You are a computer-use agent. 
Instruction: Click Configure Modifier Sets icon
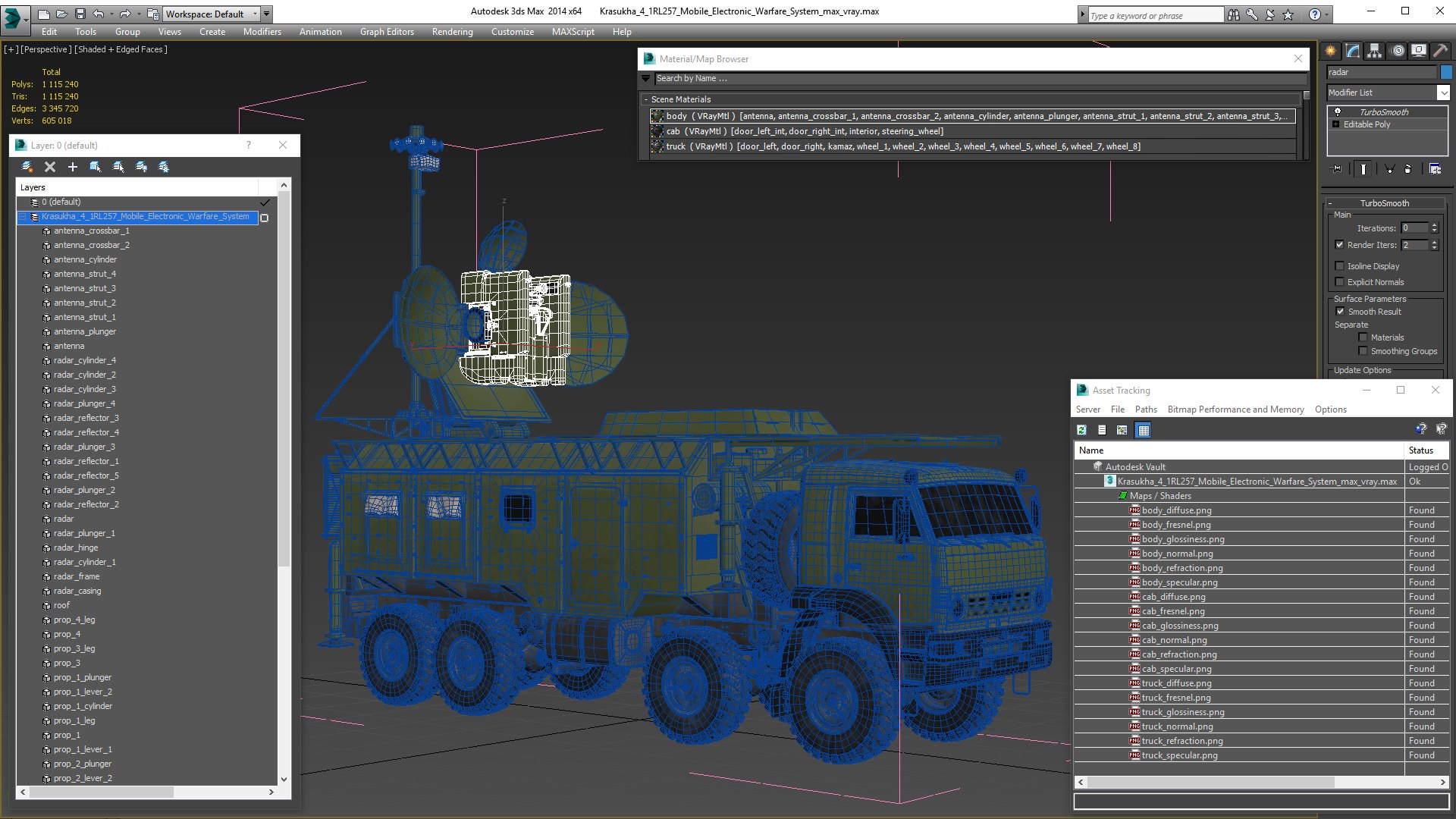click(1436, 169)
